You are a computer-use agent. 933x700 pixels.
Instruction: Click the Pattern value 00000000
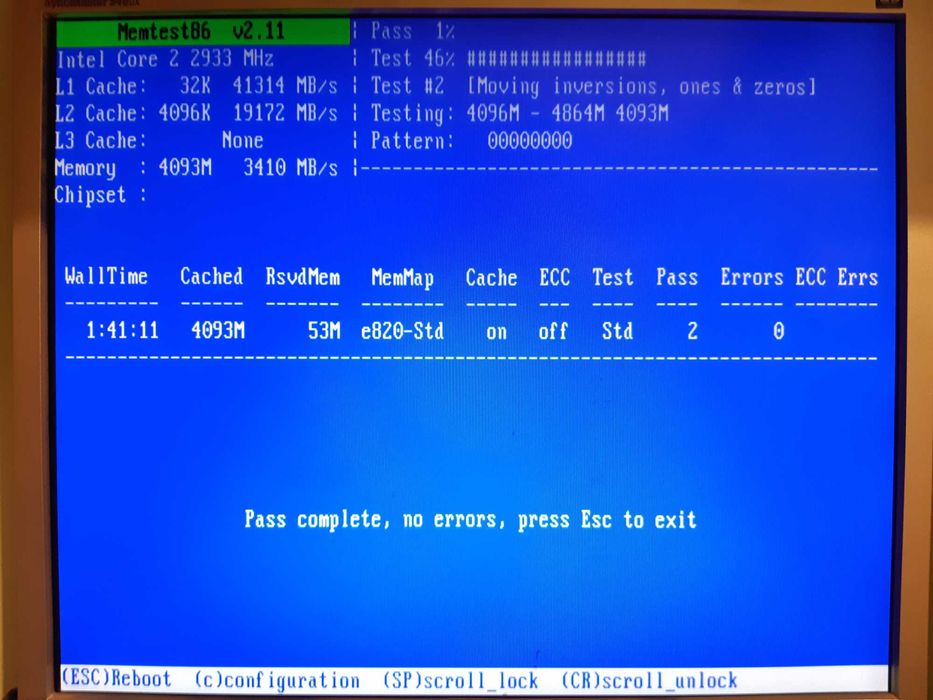530,141
